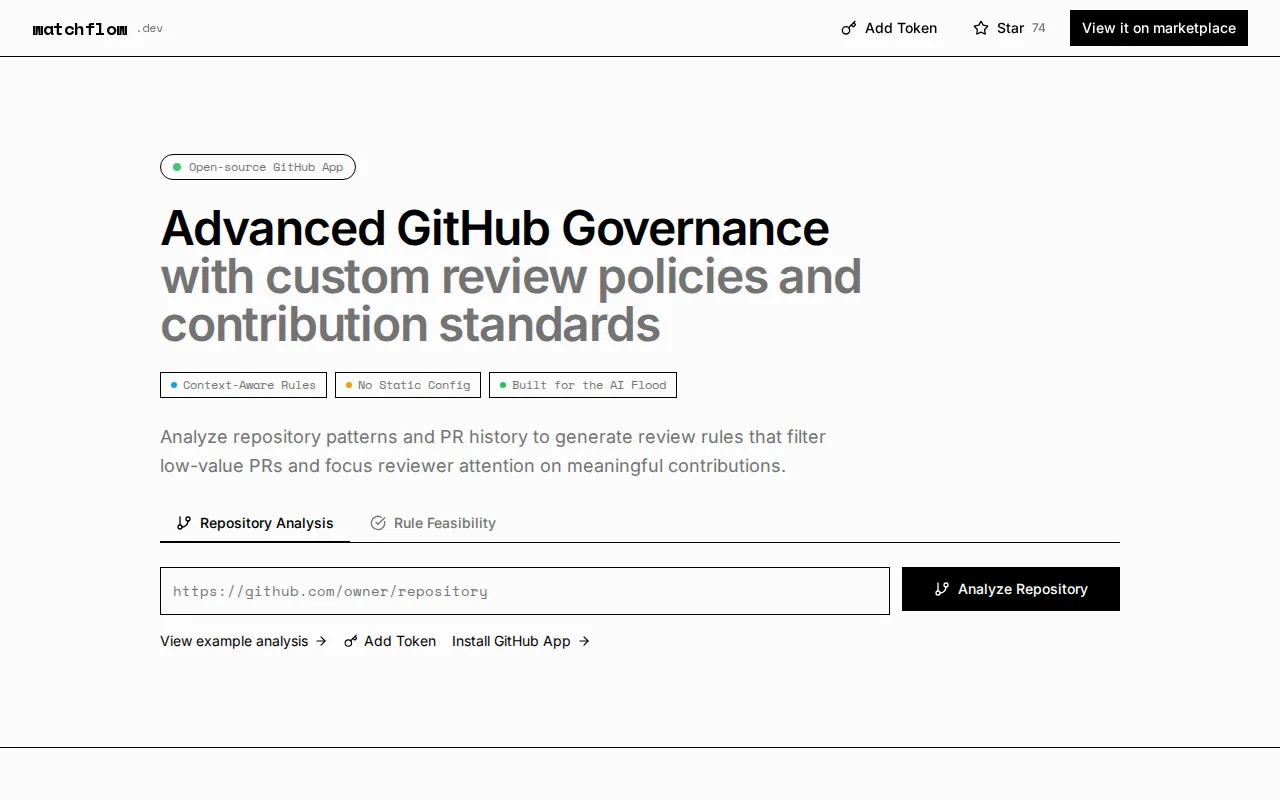Viewport: 1280px width, 800px height.
Task: Click Add Token link below the input
Action: coord(390,641)
